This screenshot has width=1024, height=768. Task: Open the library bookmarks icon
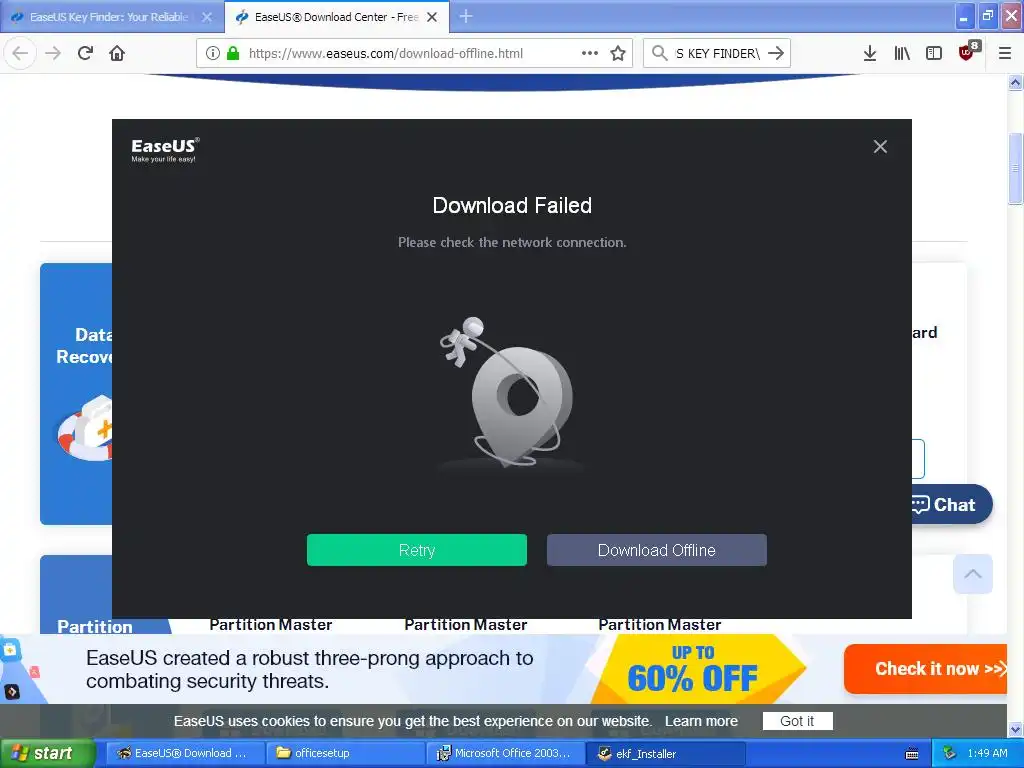tap(902, 53)
